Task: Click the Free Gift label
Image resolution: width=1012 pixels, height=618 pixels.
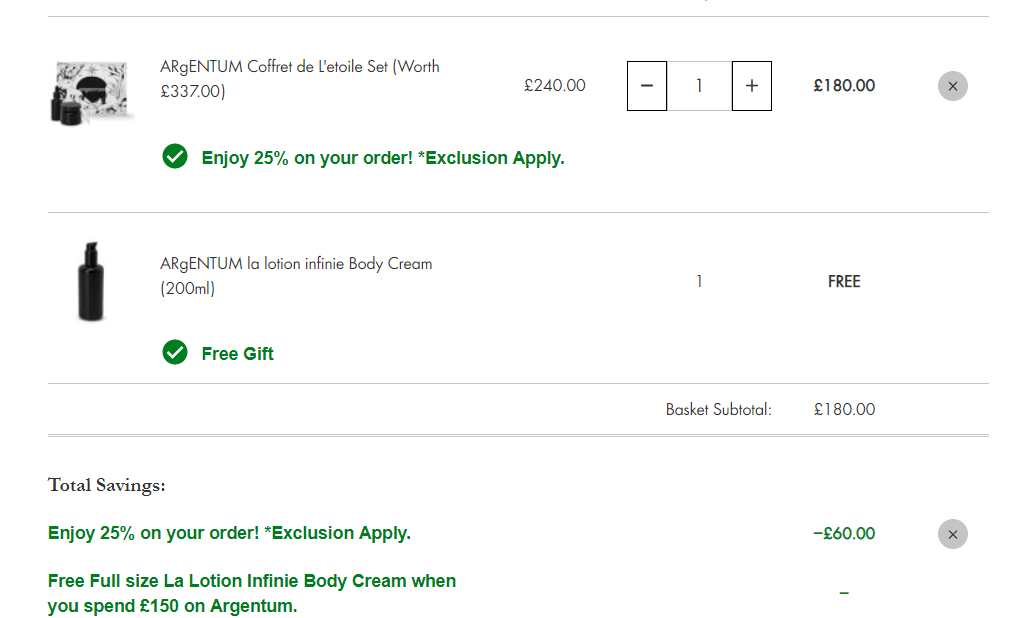Action: (238, 354)
